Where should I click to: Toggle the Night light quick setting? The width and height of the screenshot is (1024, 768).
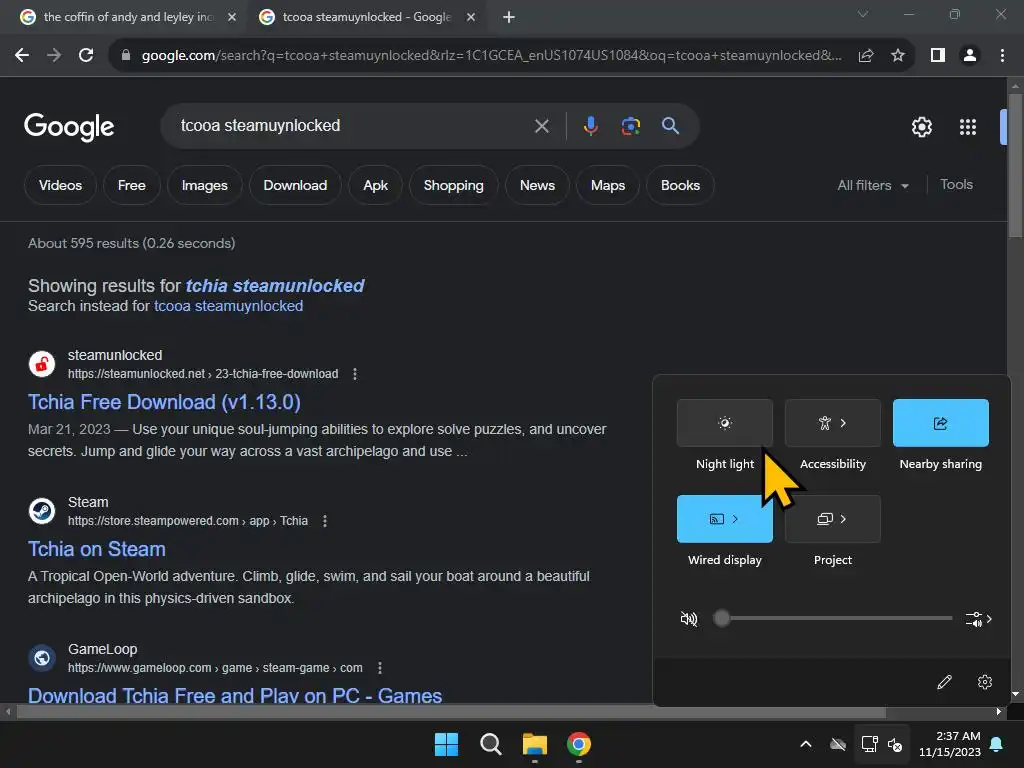[x=724, y=423]
